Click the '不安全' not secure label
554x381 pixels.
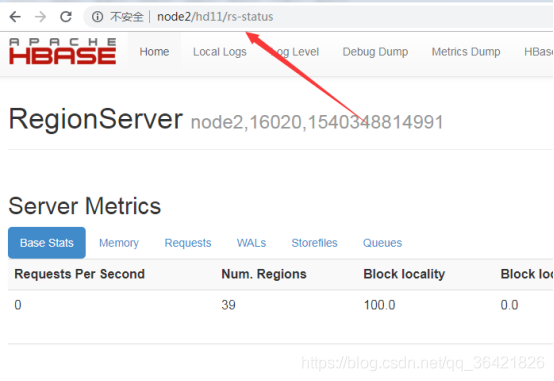126,17
